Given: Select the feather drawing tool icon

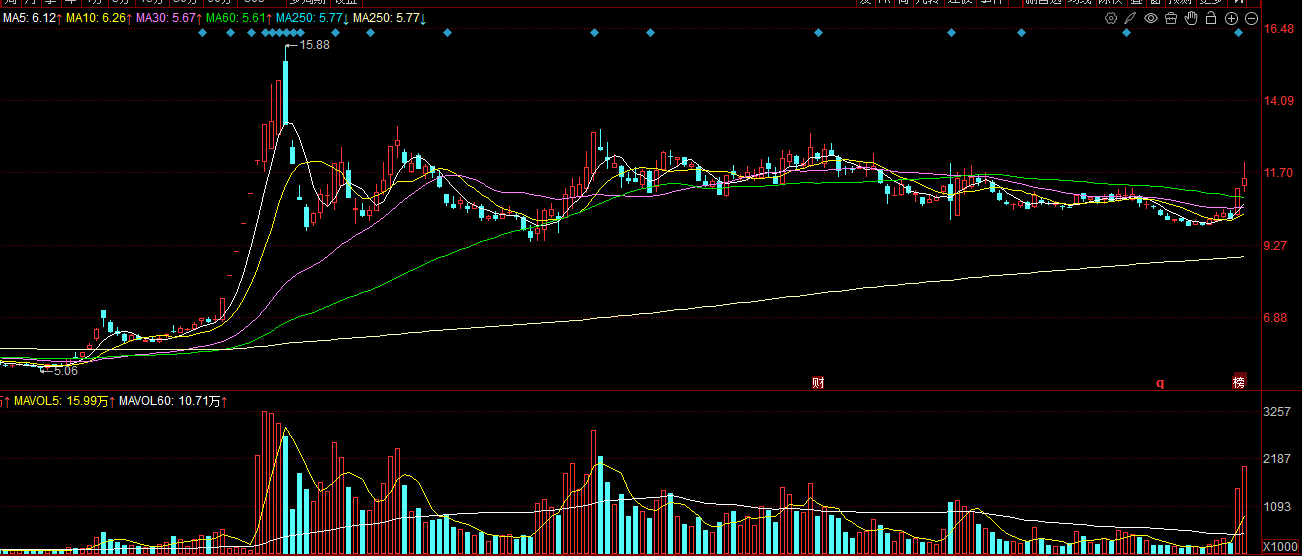Looking at the screenshot, I should point(1131,18).
